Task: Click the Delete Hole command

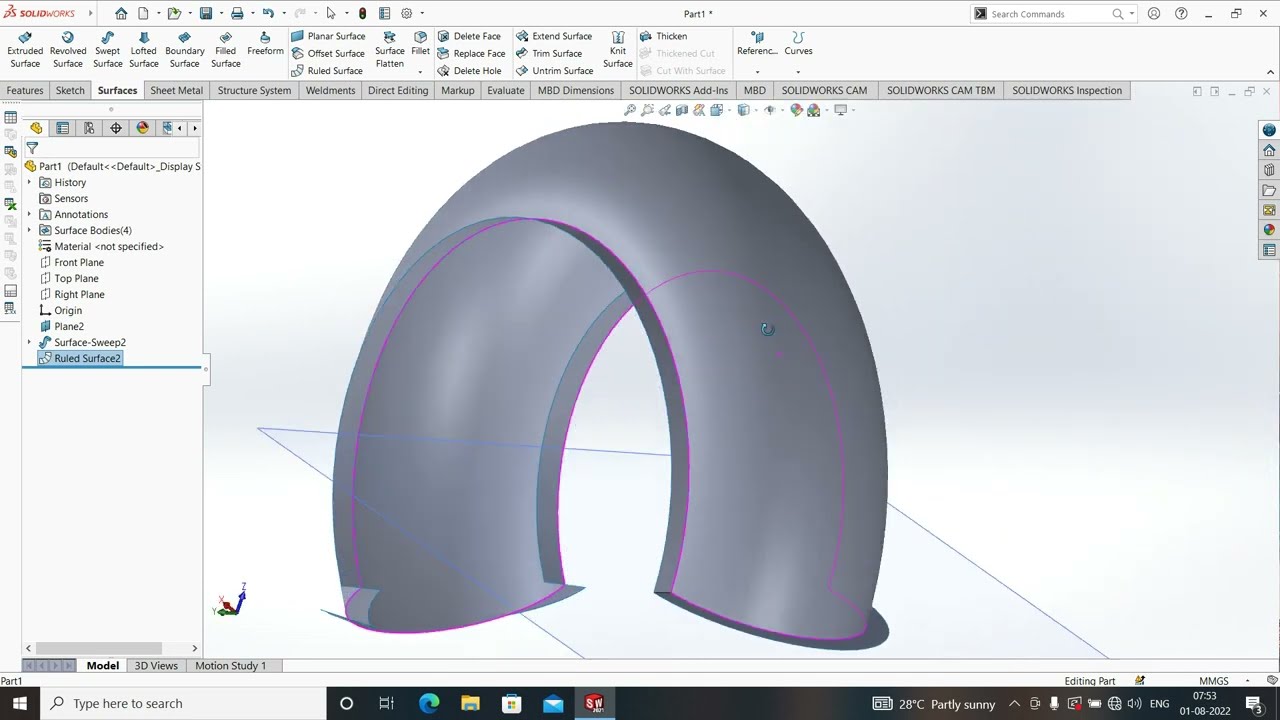Action: pos(469,71)
